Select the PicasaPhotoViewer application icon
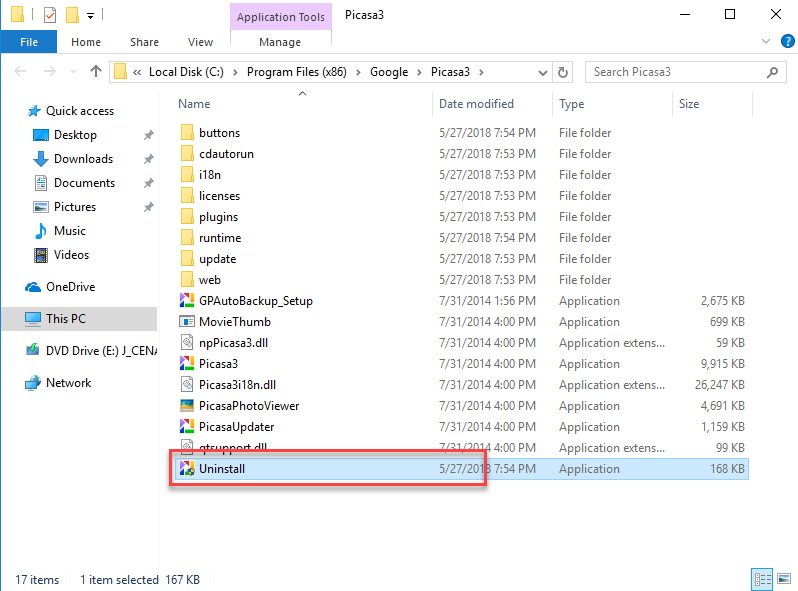Screen dimensions: 798x591 coord(187,406)
